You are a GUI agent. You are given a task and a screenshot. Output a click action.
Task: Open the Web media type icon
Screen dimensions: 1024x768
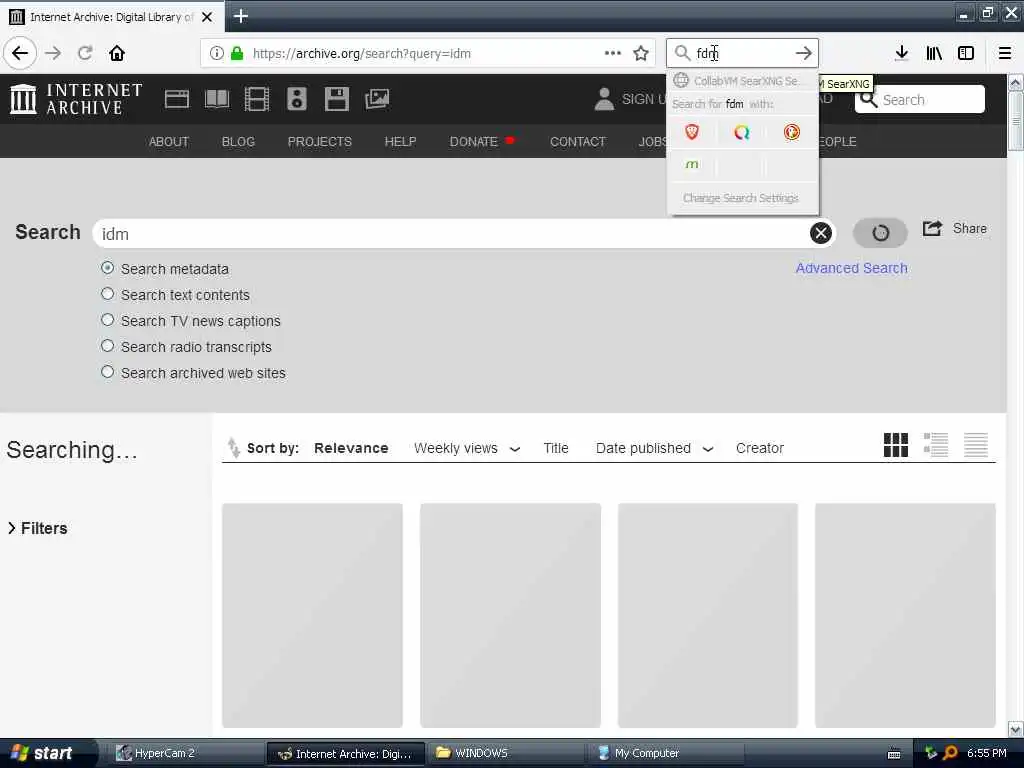click(176, 99)
